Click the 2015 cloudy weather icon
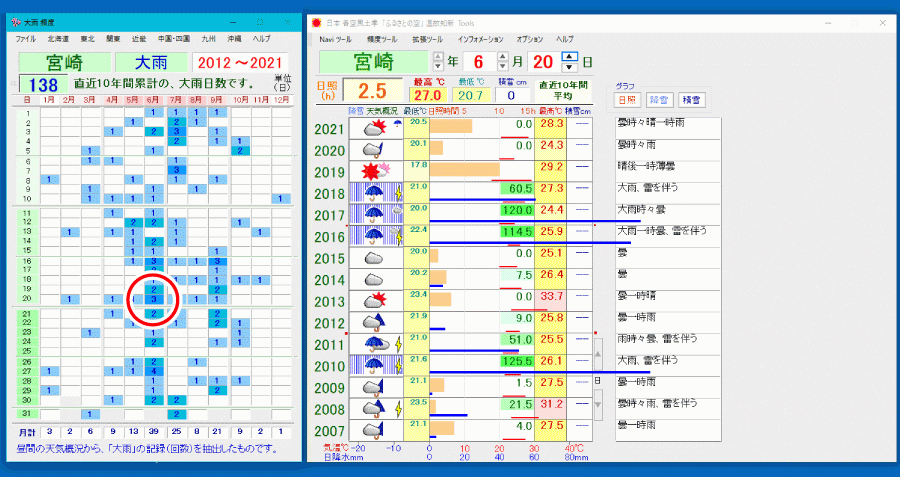The image size is (900, 477). (375, 258)
